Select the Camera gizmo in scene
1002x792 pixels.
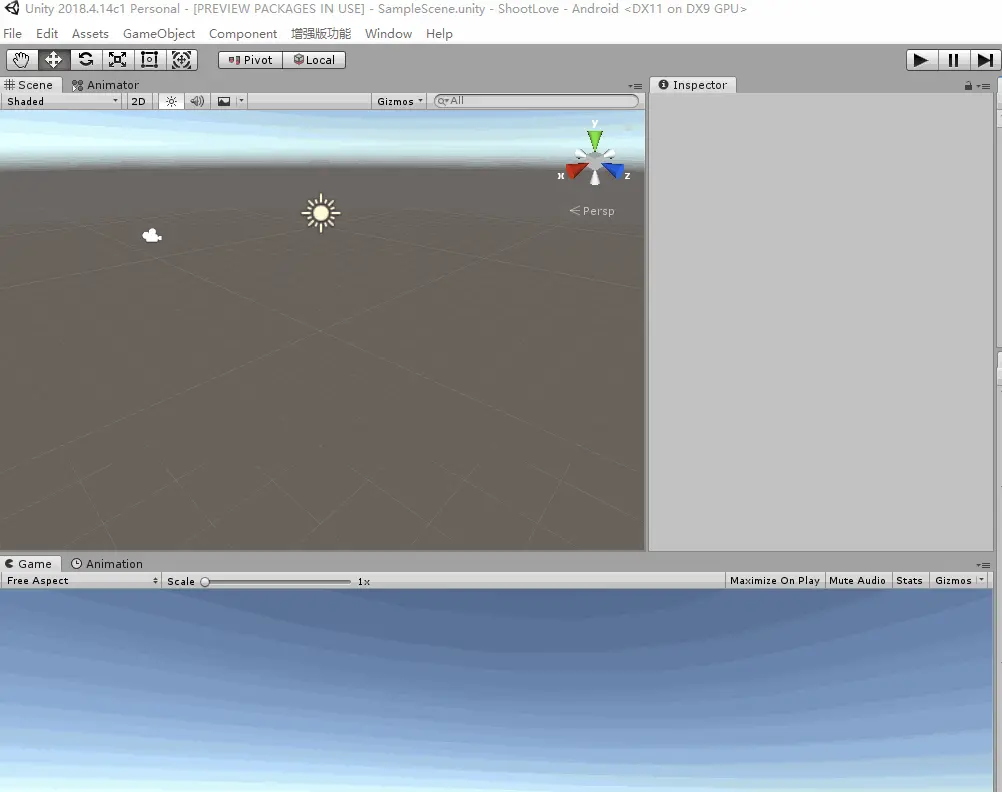pos(152,236)
